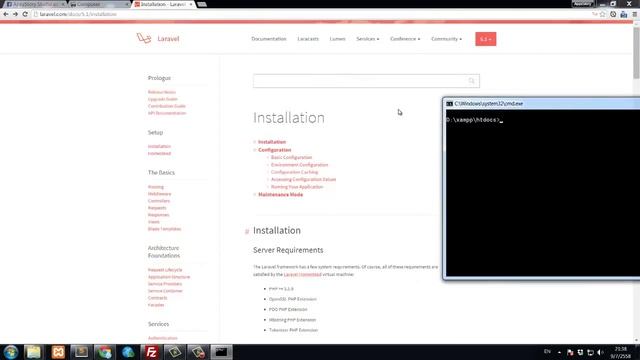The image size is (640, 360).
Task: Reload the page with the refresh icon
Action: click(25, 14)
